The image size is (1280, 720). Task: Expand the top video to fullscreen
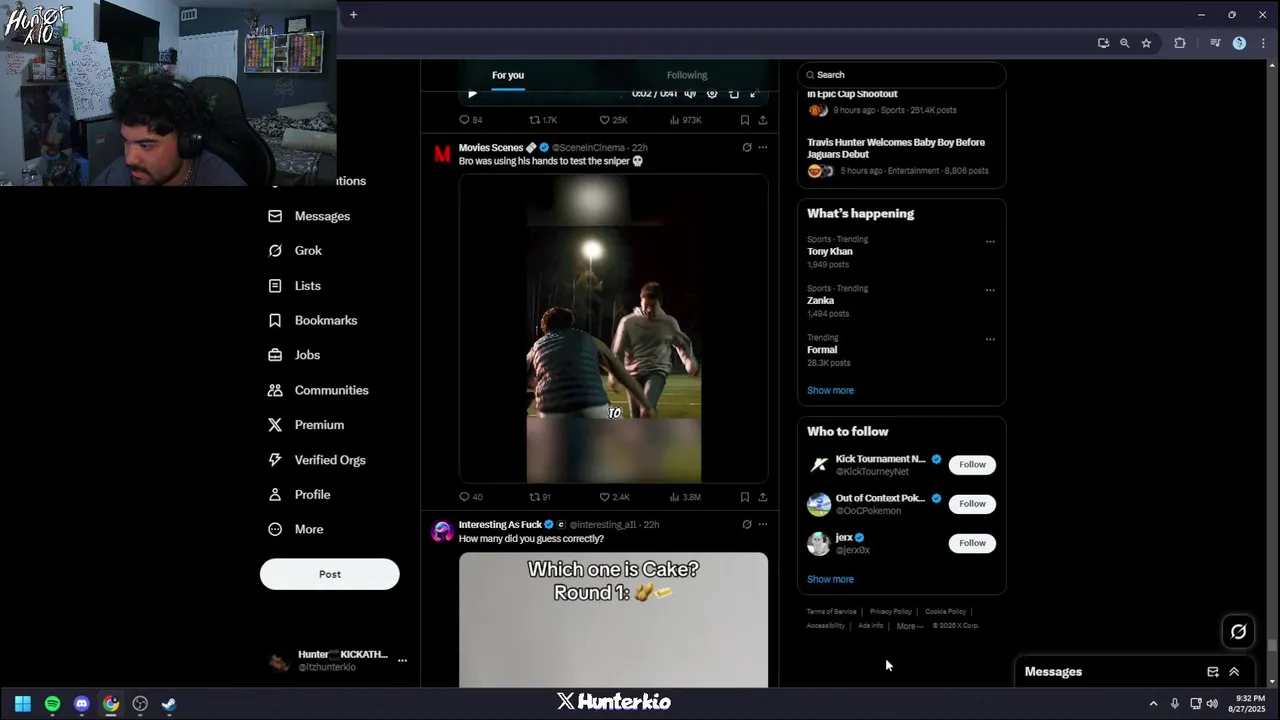[755, 94]
